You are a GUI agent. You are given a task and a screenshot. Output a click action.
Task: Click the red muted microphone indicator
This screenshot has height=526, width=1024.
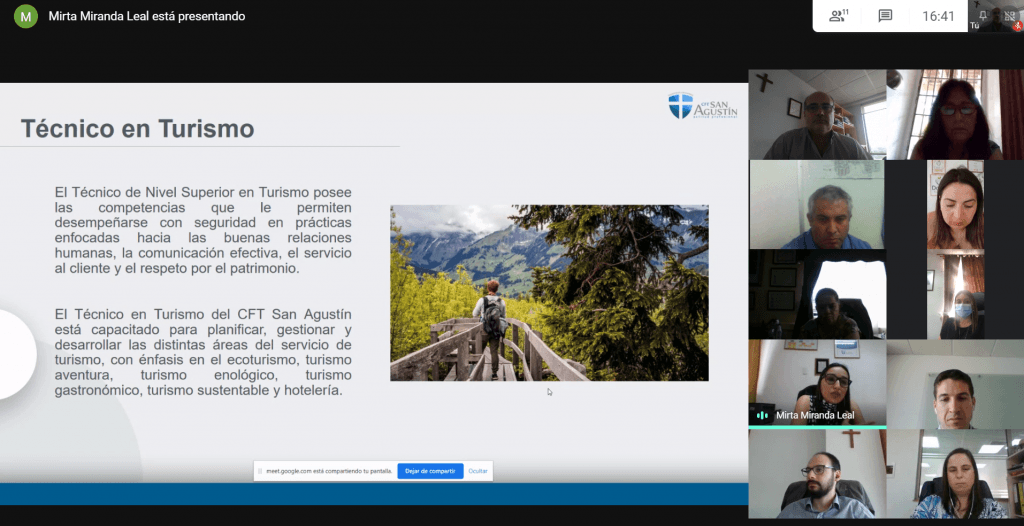coord(1017,26)
